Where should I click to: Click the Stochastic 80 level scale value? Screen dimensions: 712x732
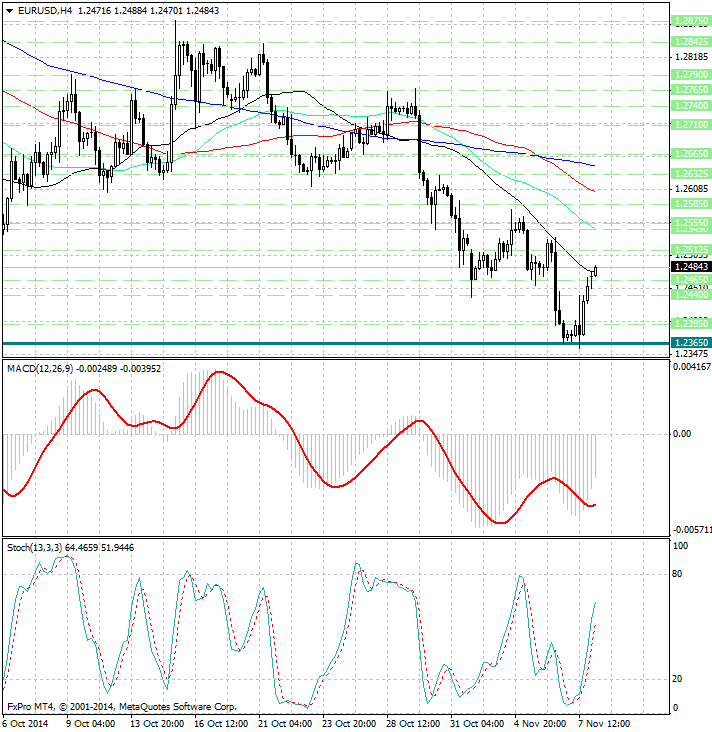pyautogui.click(x=678, y=574)
